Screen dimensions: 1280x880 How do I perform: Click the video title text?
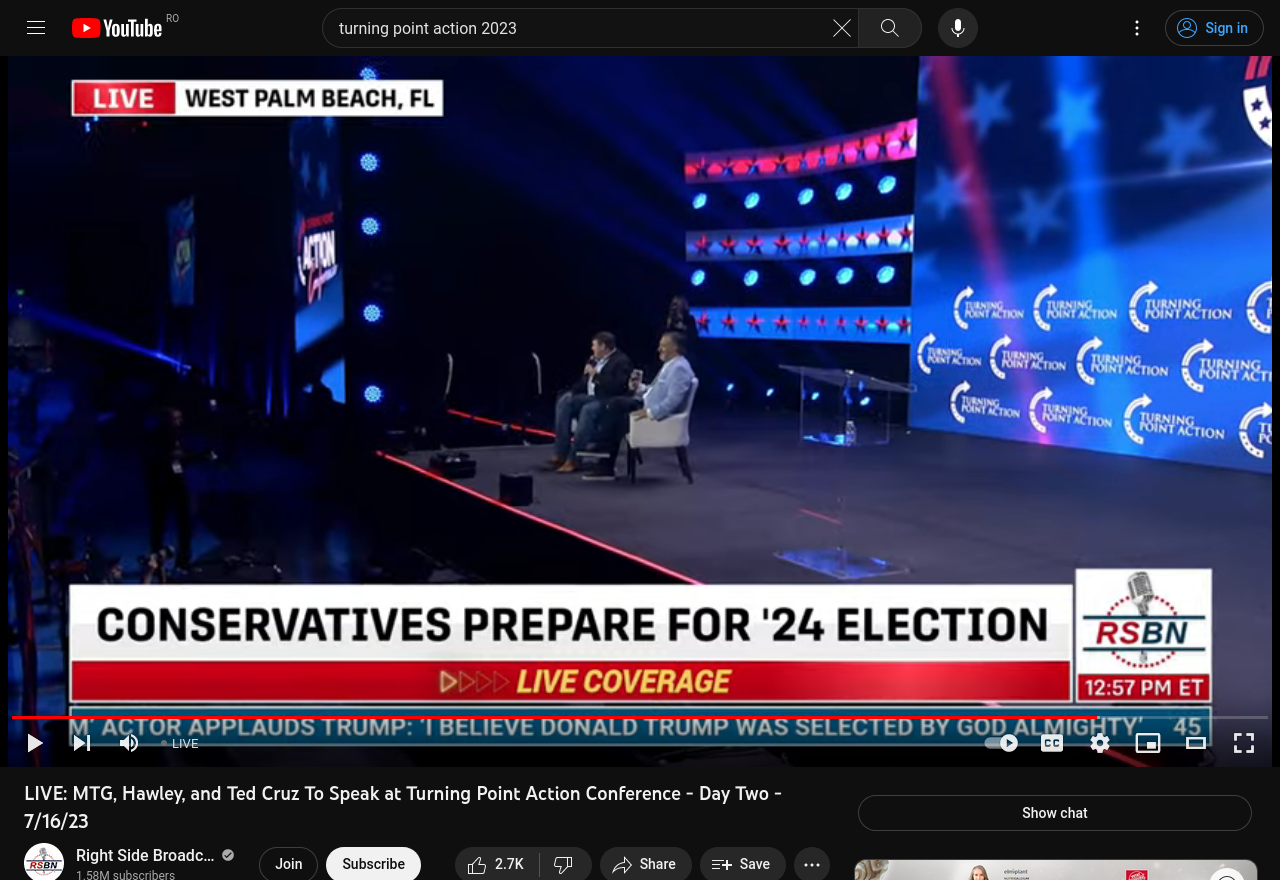point(403,807)
